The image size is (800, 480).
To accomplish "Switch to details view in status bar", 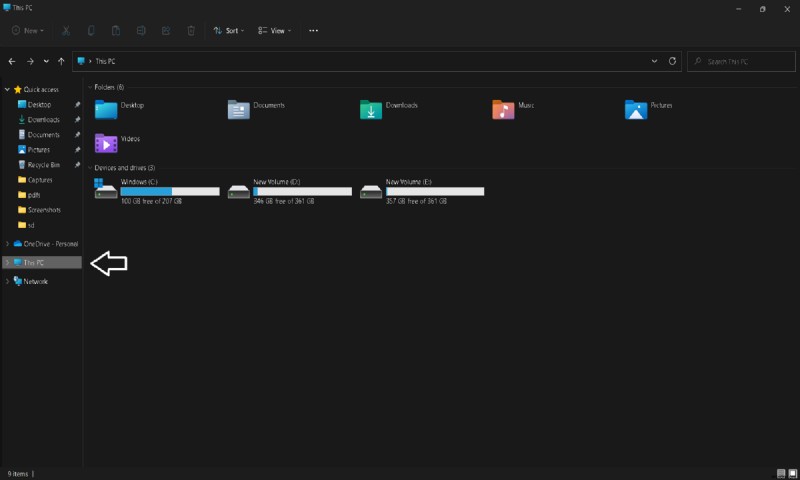I will point(780,473).
